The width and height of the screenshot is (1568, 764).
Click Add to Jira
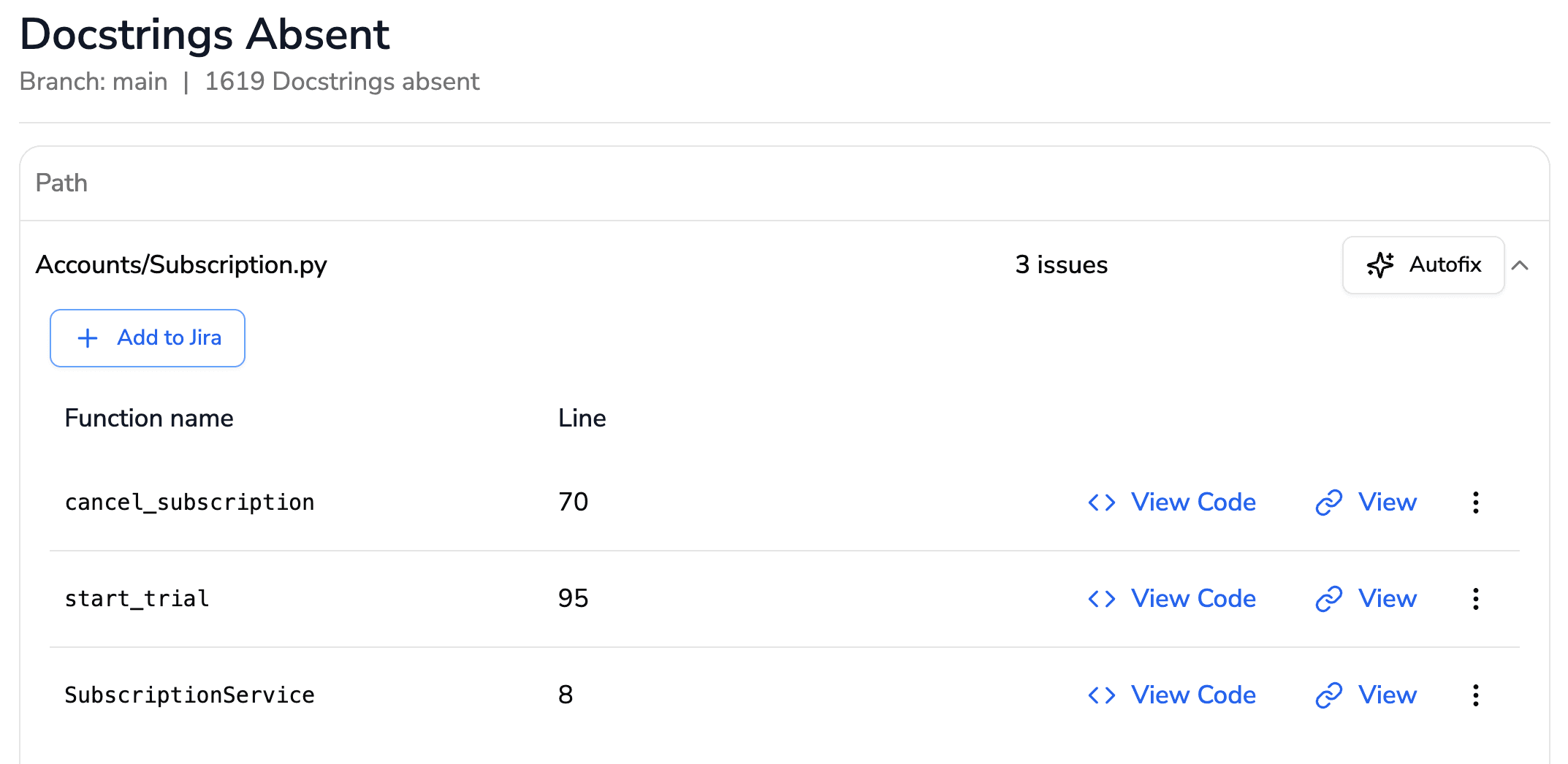coord(147,337)
